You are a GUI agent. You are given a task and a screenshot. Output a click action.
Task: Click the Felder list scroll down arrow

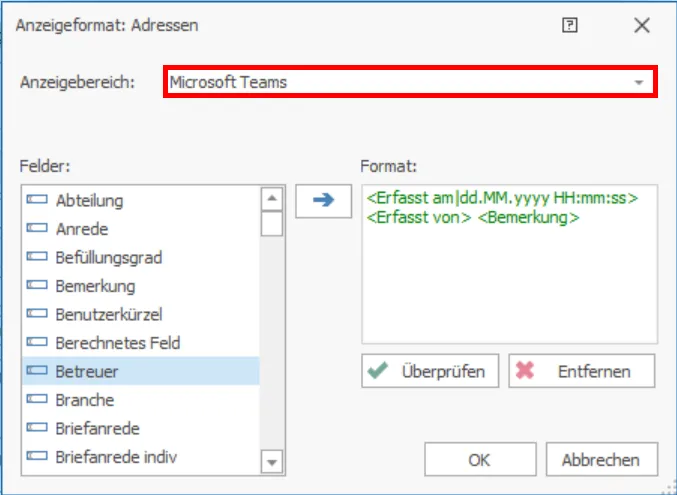(x=272, y=462)
